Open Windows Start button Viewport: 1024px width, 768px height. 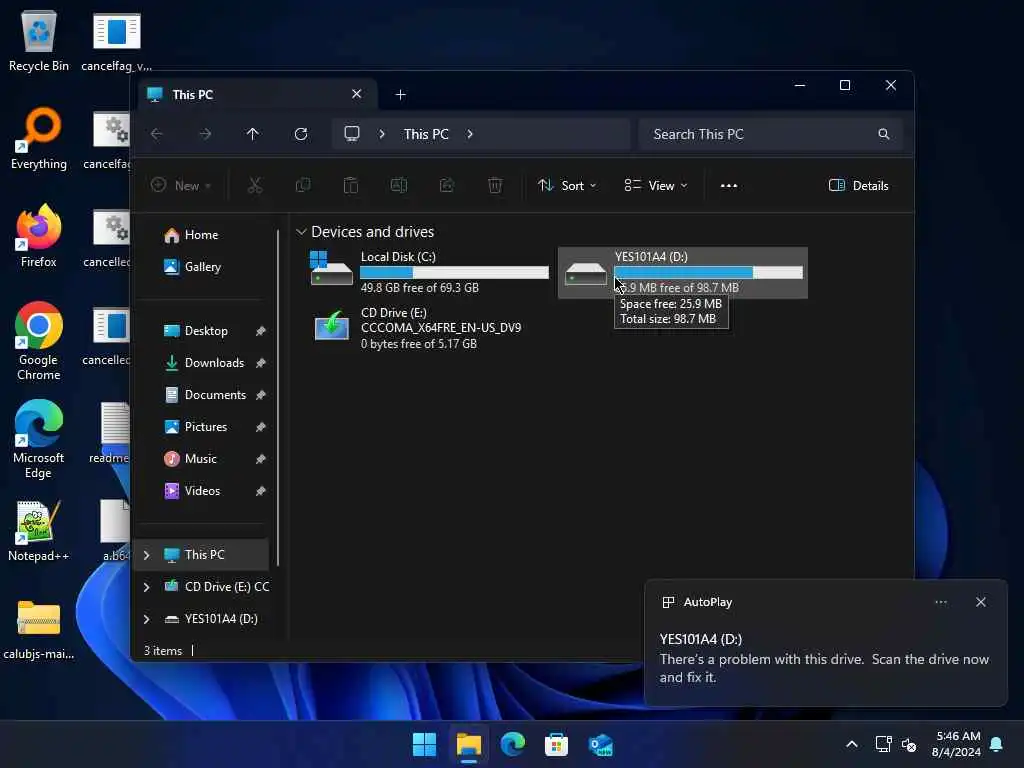[x=424, y=744]
